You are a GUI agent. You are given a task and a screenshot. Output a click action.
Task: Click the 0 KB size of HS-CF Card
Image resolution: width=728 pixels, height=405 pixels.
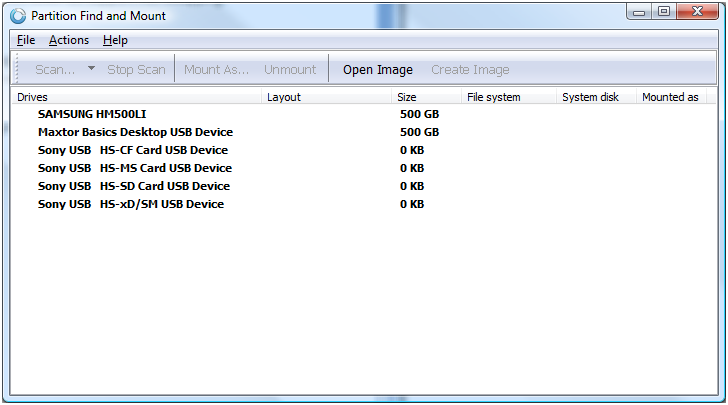coord(412,150)
